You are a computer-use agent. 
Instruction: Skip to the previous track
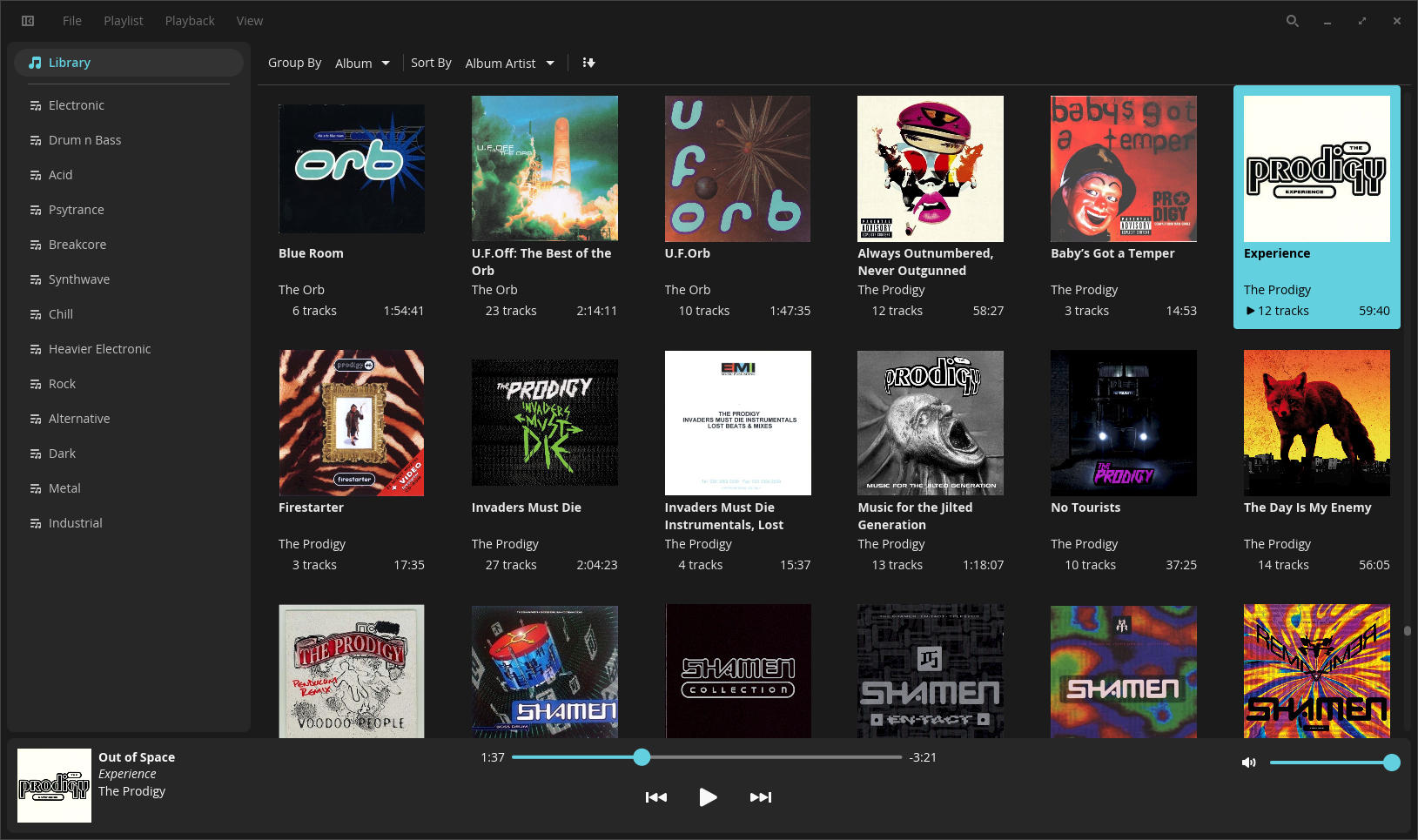coord(655,797)
